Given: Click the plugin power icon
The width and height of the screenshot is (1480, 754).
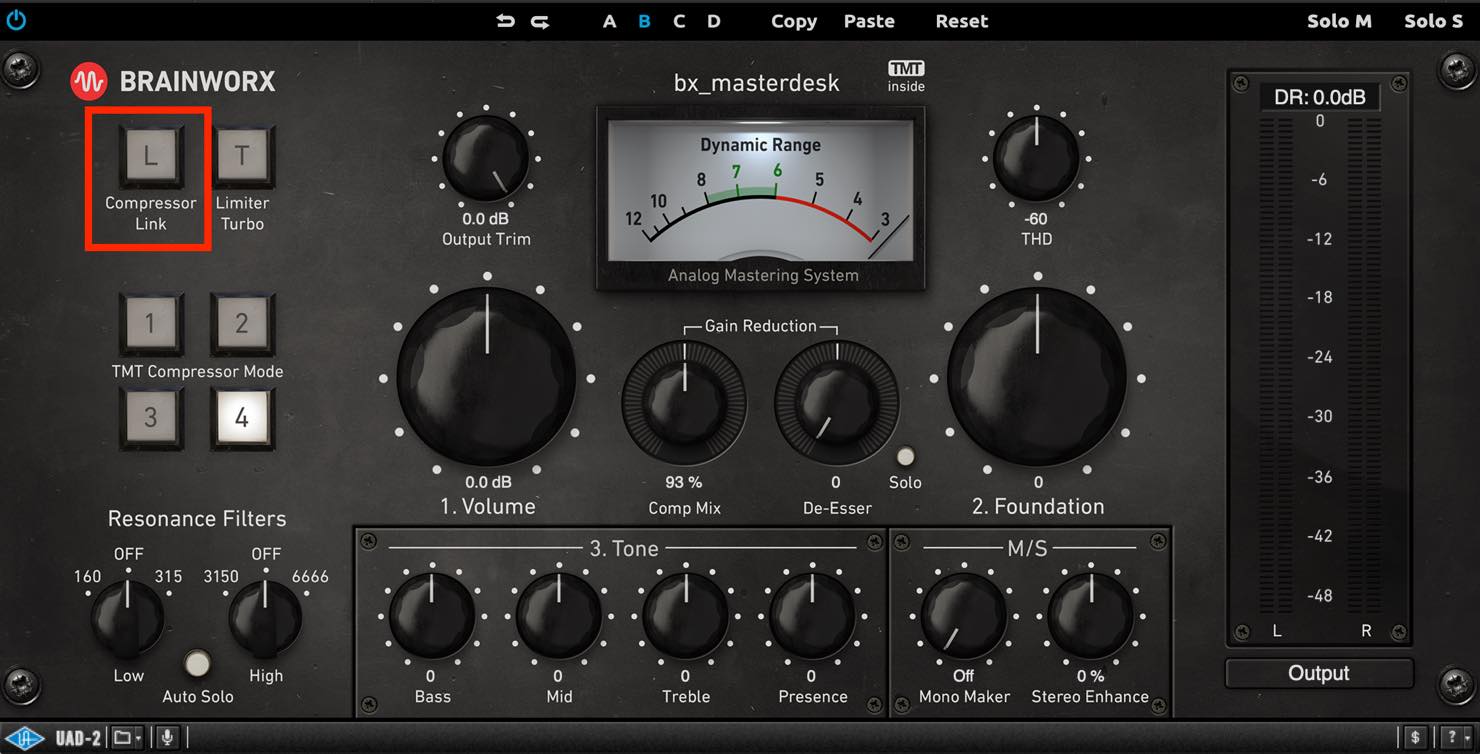Looking at the screenshot, I should 16,20.
